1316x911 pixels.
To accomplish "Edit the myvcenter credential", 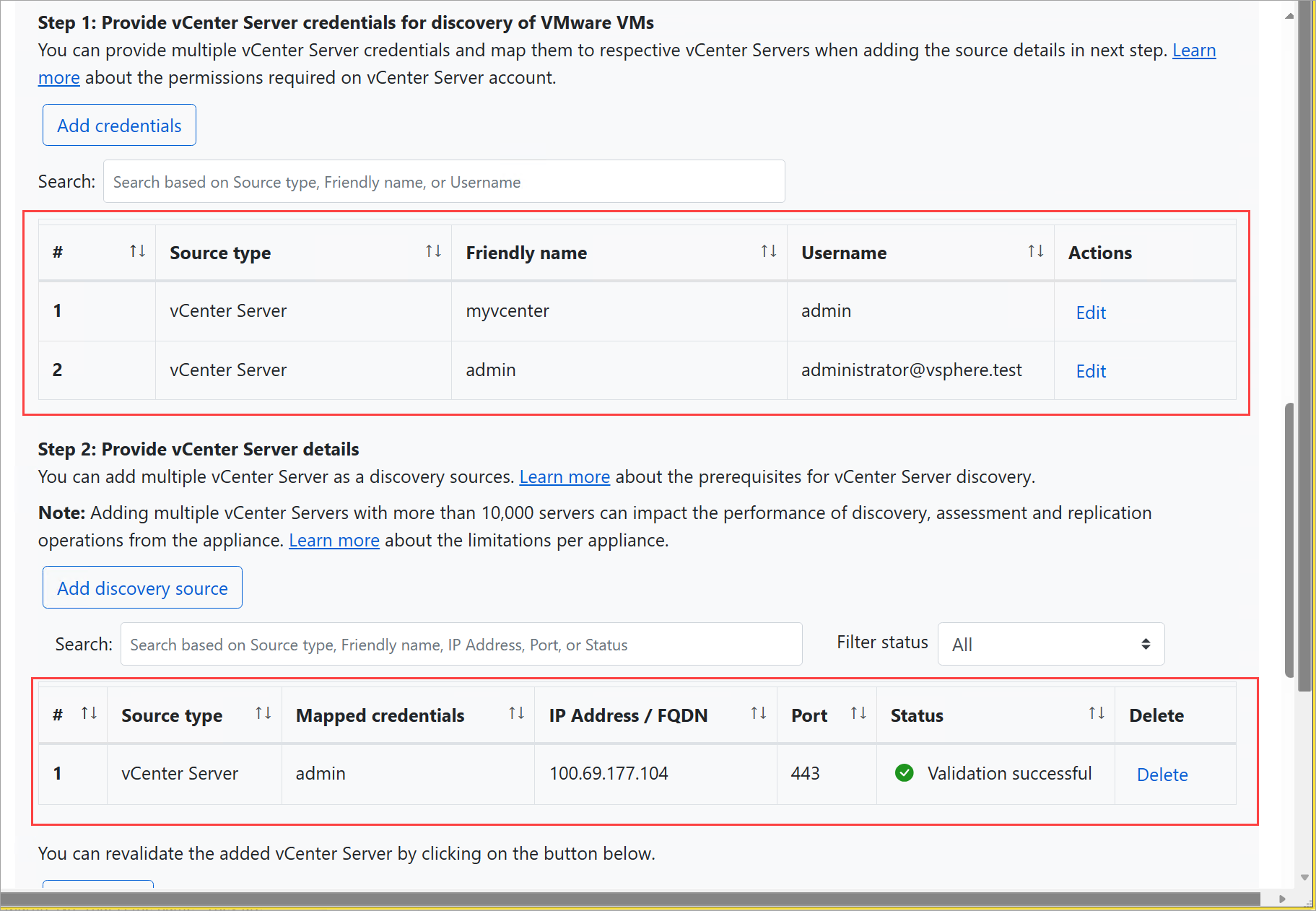I will pyautogui.click(x=1090, y=312).
